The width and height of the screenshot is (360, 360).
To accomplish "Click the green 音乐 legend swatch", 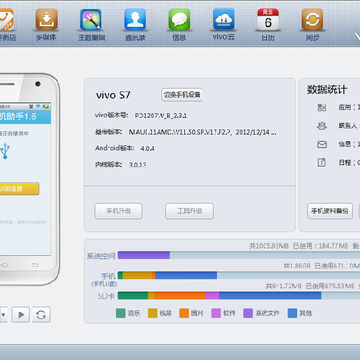I will pos(121,313).
